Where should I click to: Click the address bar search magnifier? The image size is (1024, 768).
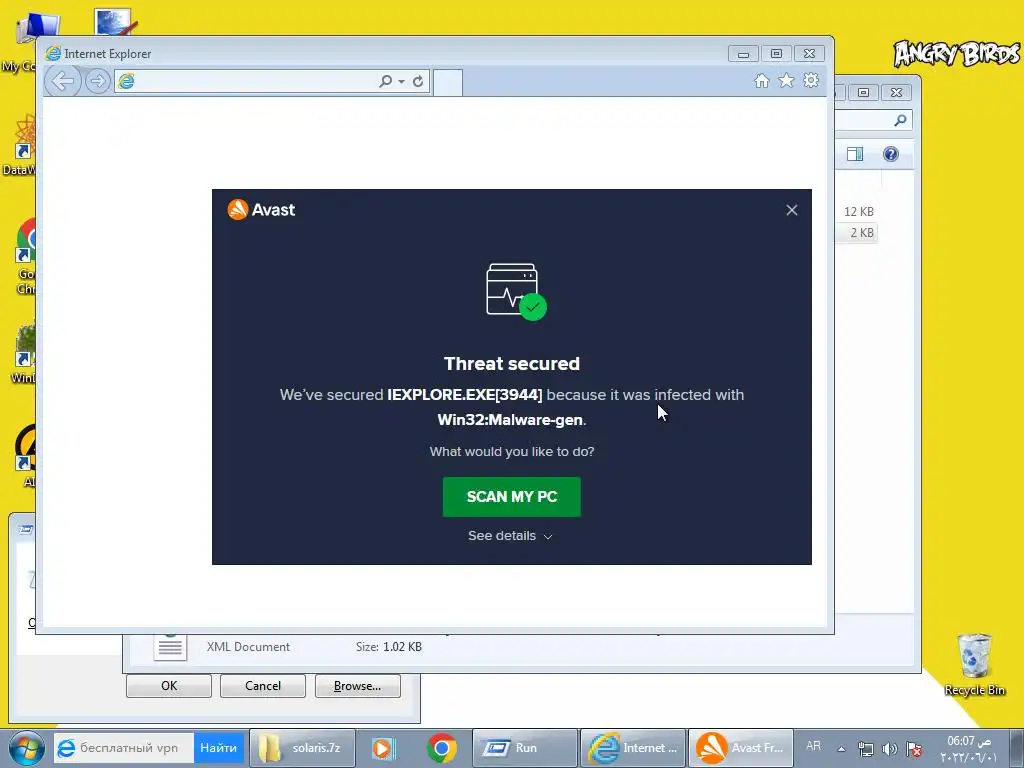385,81
